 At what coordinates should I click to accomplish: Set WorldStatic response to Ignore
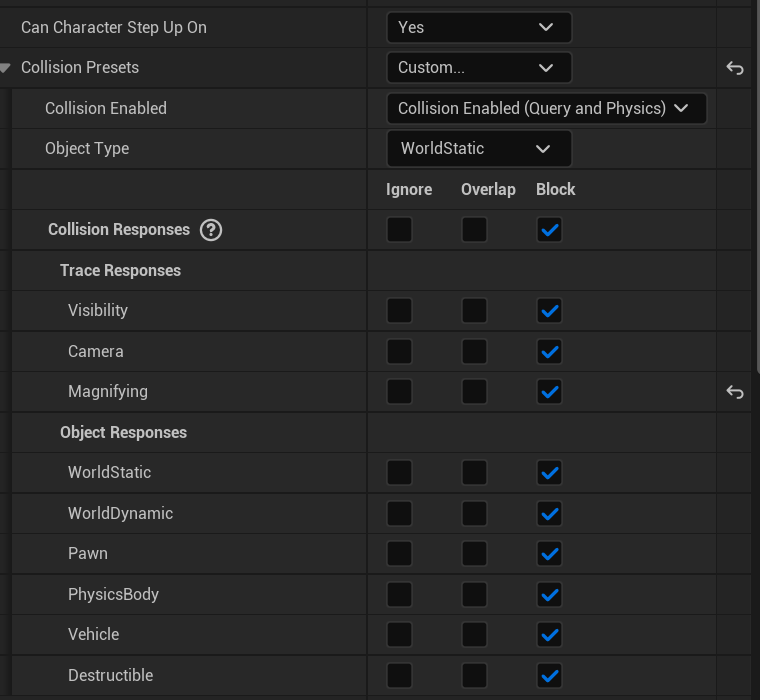click(399, 473)
